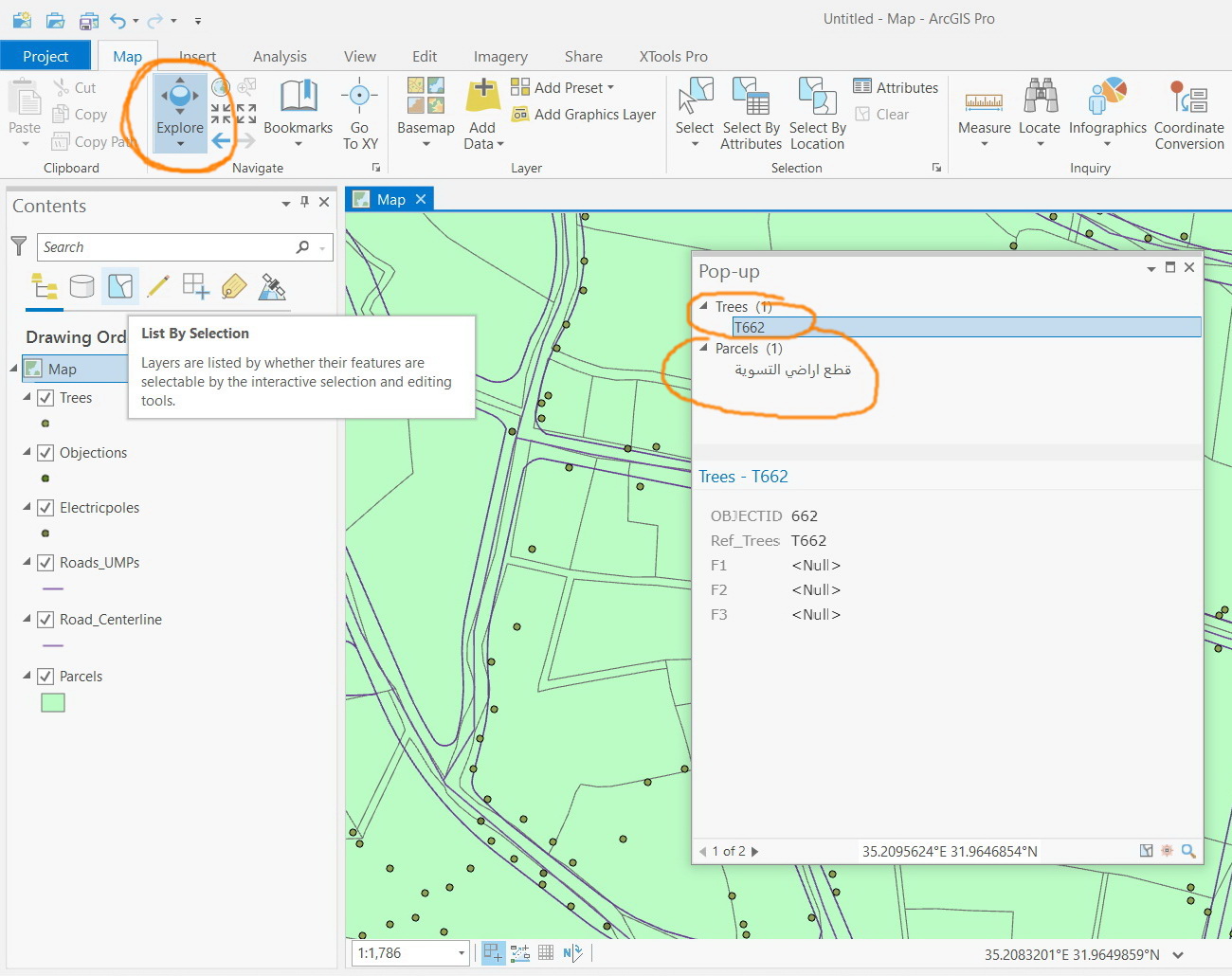The width and height of the screenshot is (1232, 976).
Task: Open the Analysis ribbon tab
Action: coord(280,57)
